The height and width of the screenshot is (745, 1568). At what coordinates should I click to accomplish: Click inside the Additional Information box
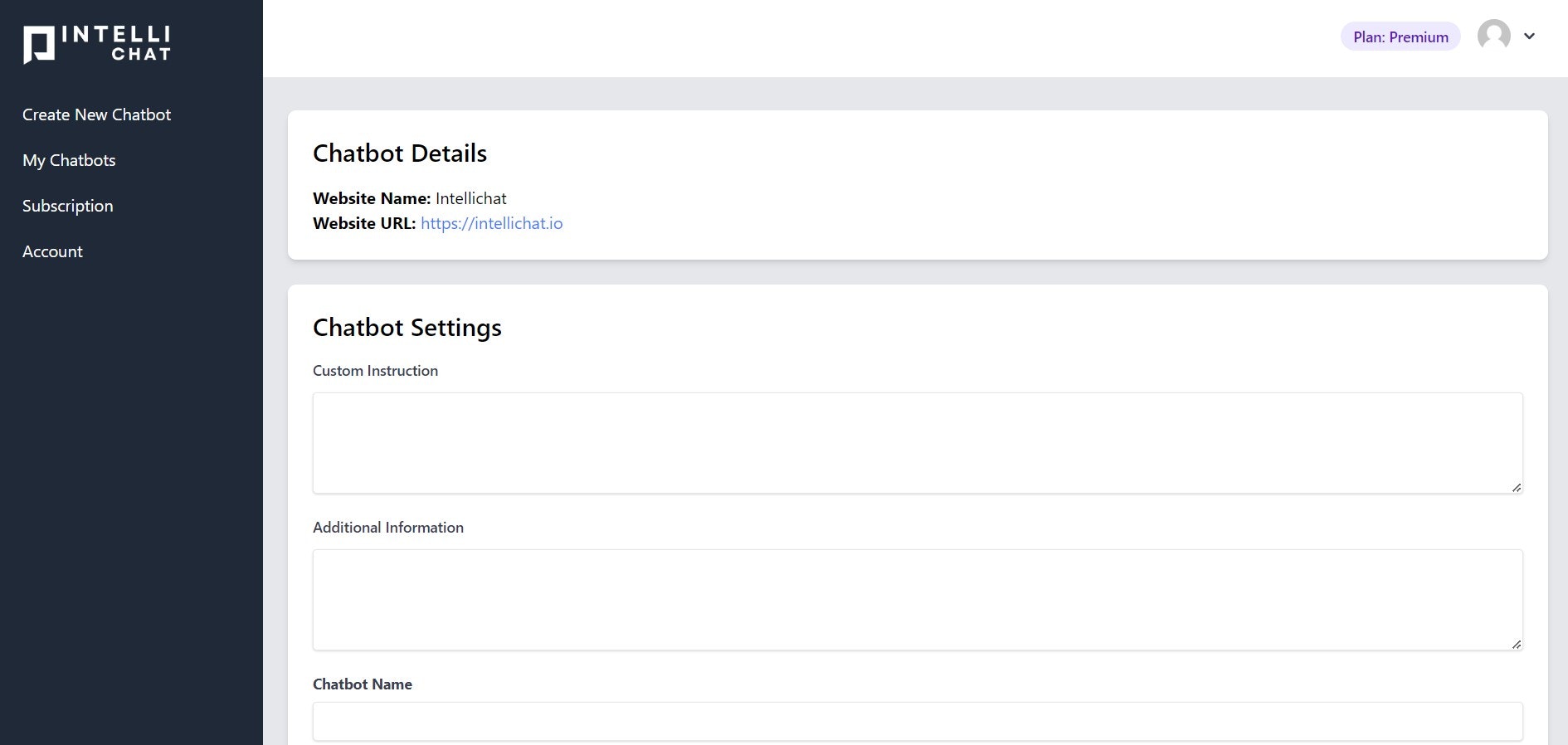917,600
